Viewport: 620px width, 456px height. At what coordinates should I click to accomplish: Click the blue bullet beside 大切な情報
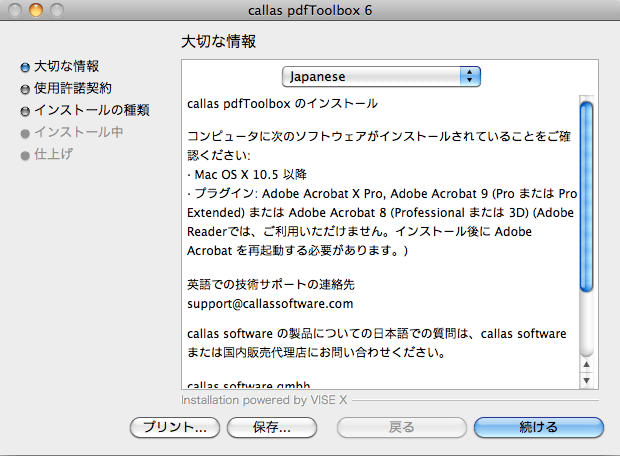(25, 68)
